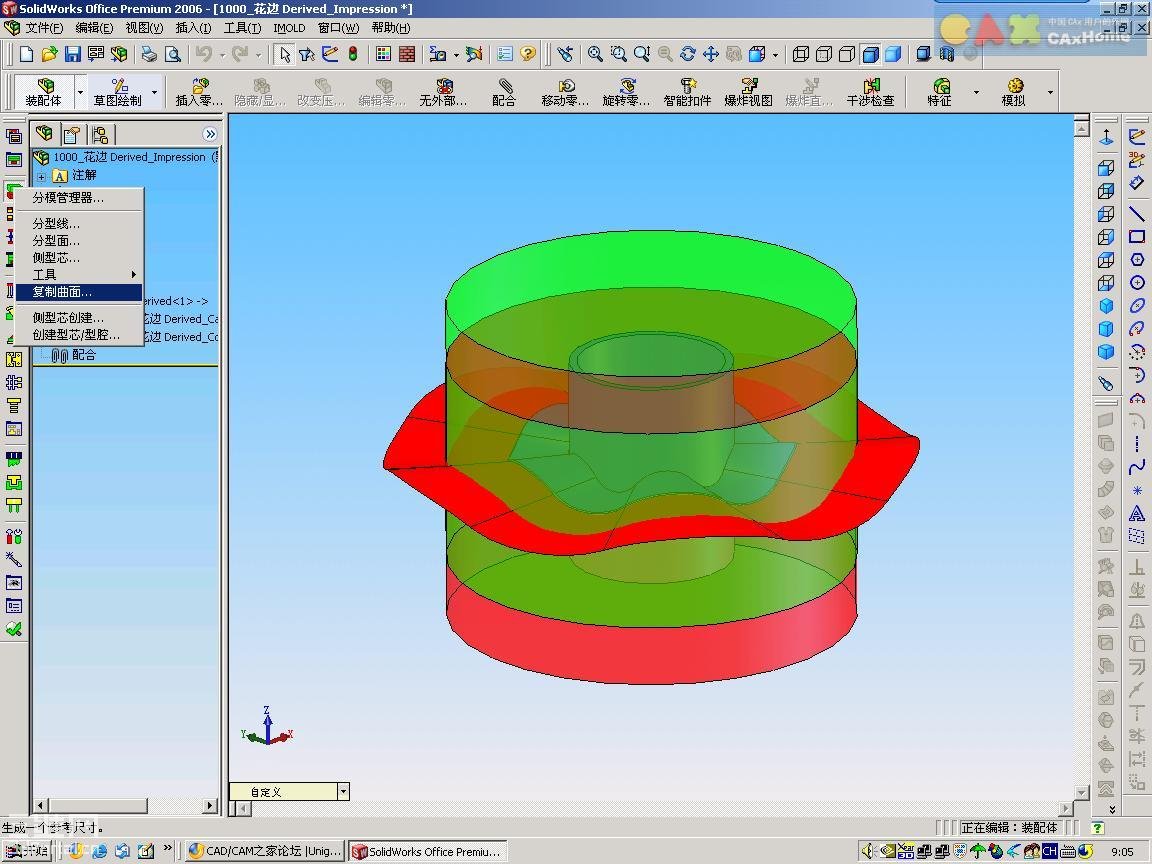Viewport: 1152px width, 864px height.
Task: Select the 配合 mates tree item
Action: (x=73, y=355)
